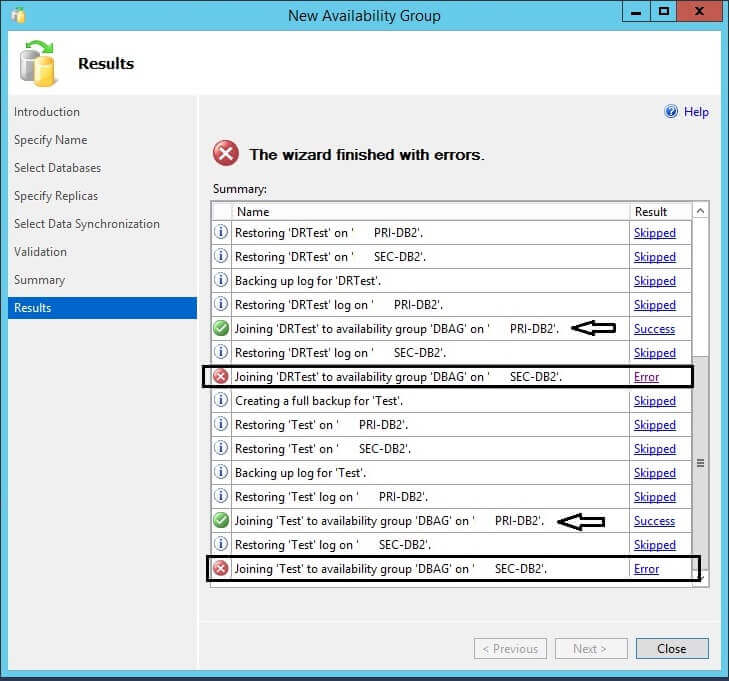Image resolution: width=729 pixels, height=681 pixels.
Task: Click the Close button
Action: [x=672, y=648]
